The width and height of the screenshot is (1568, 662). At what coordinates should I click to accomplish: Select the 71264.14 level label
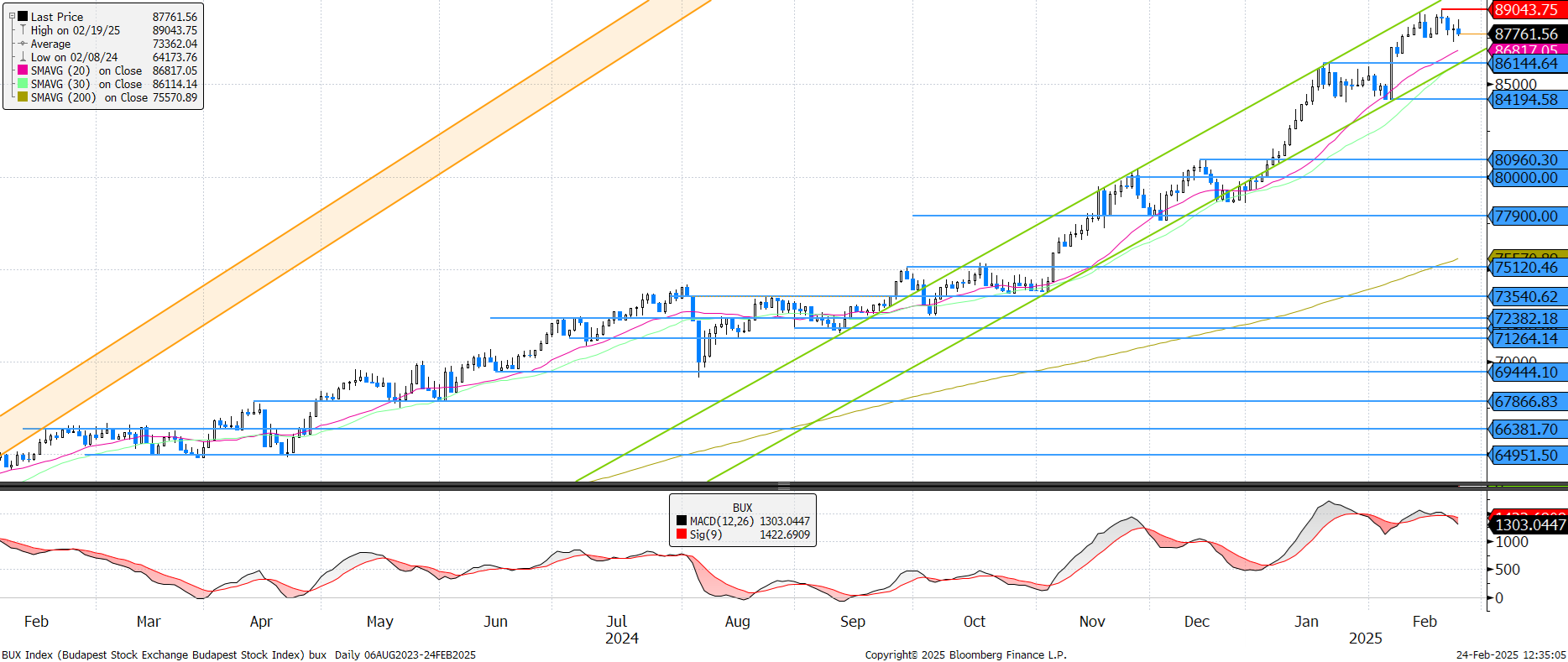click(1527, 338)
